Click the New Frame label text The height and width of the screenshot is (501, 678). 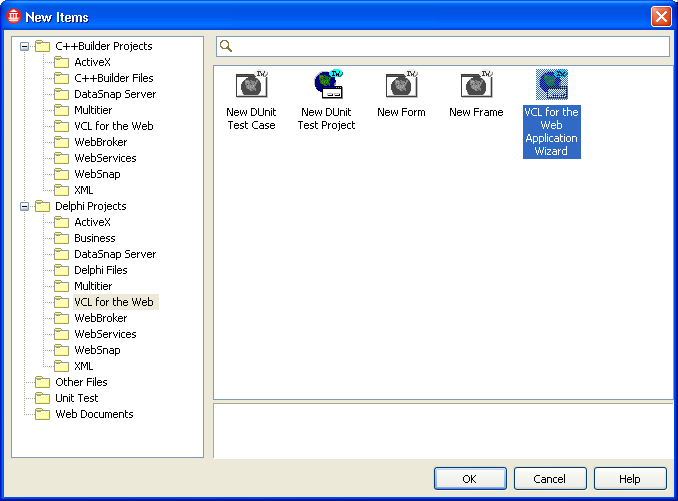coord(476,112)
